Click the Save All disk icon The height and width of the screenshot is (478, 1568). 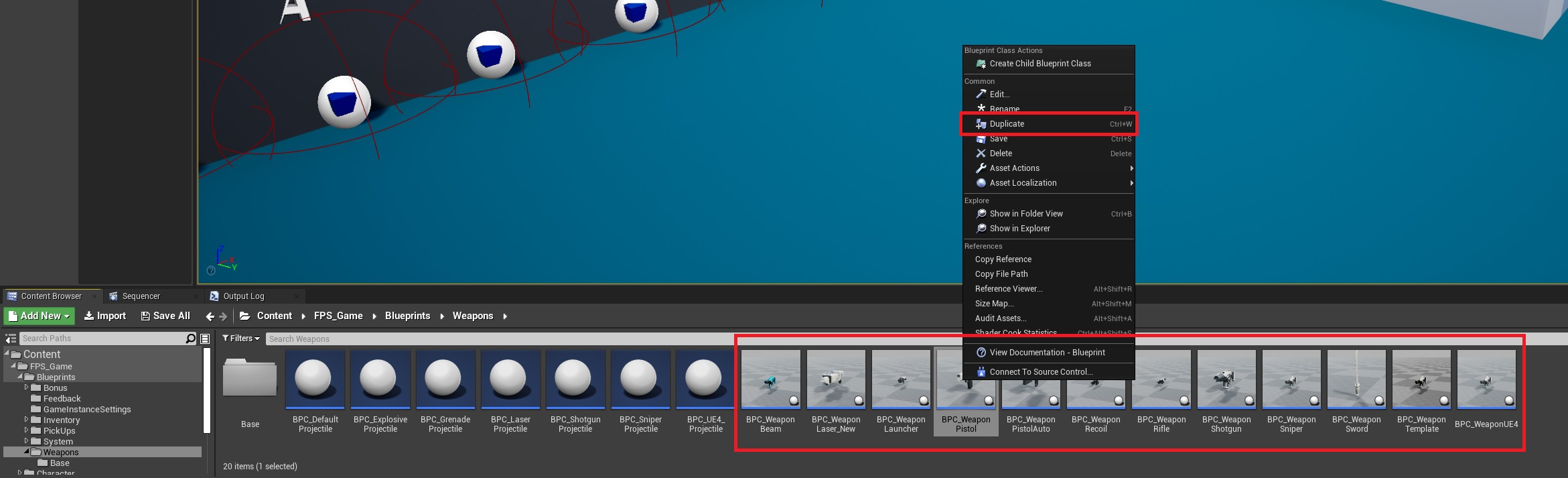point(145,316)
